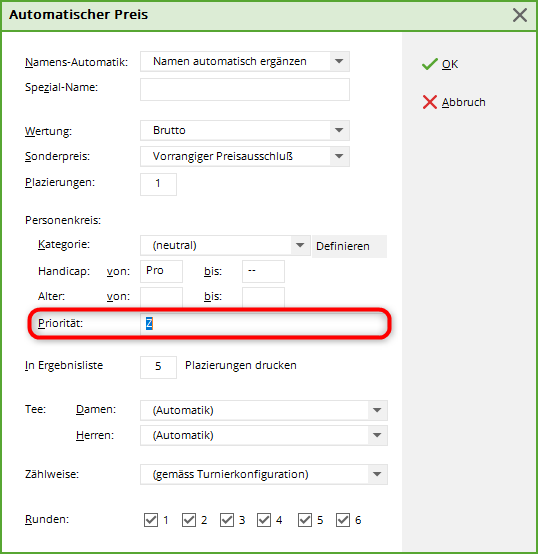Expand the Kategorie dropdown with (neutral)
Viewport: 538px width, 554px height.
point(300,245)
